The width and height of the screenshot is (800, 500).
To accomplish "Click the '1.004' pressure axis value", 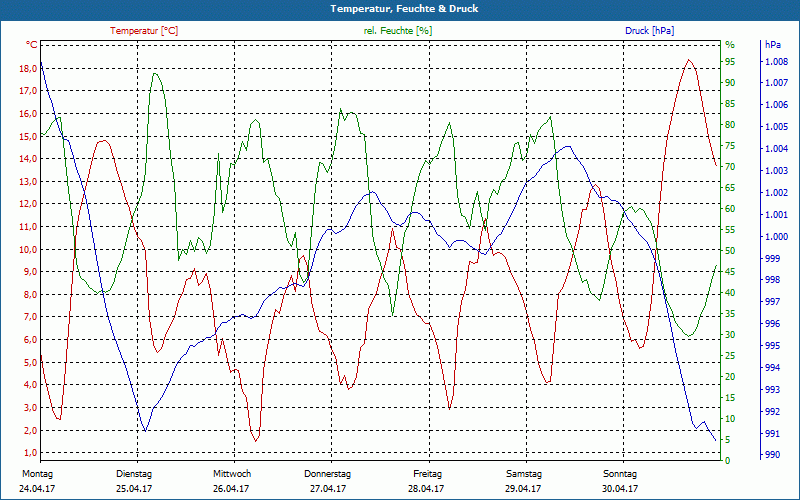I will [x=777, y=148].
